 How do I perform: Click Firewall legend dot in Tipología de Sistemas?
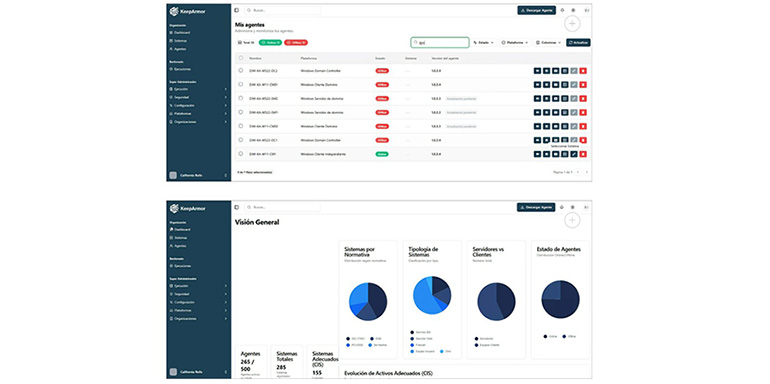(x=411, y=345)
